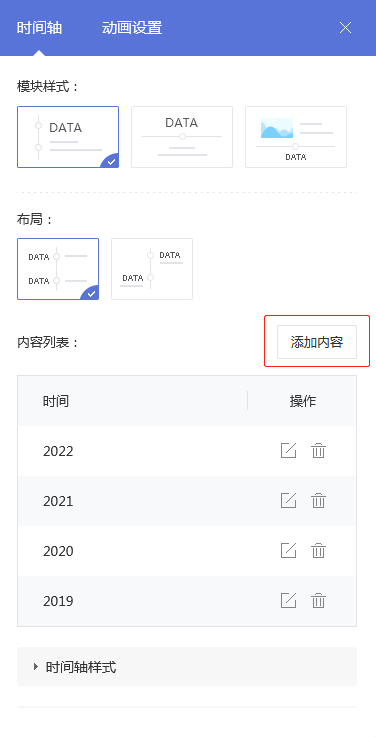The image size is (376, 737).
Task: Select the left-aligned DATA layout
Action: click(x=58, y=269)
